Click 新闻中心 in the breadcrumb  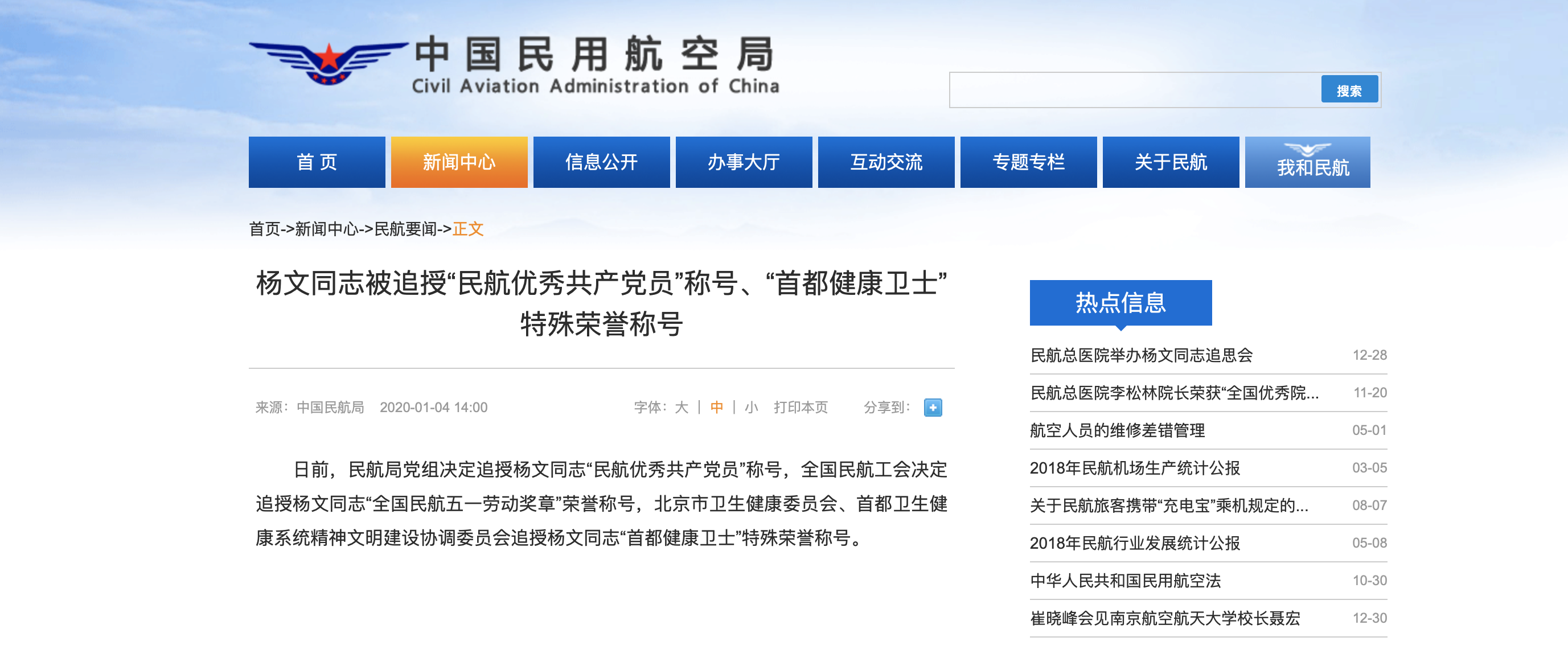(327, 229)
